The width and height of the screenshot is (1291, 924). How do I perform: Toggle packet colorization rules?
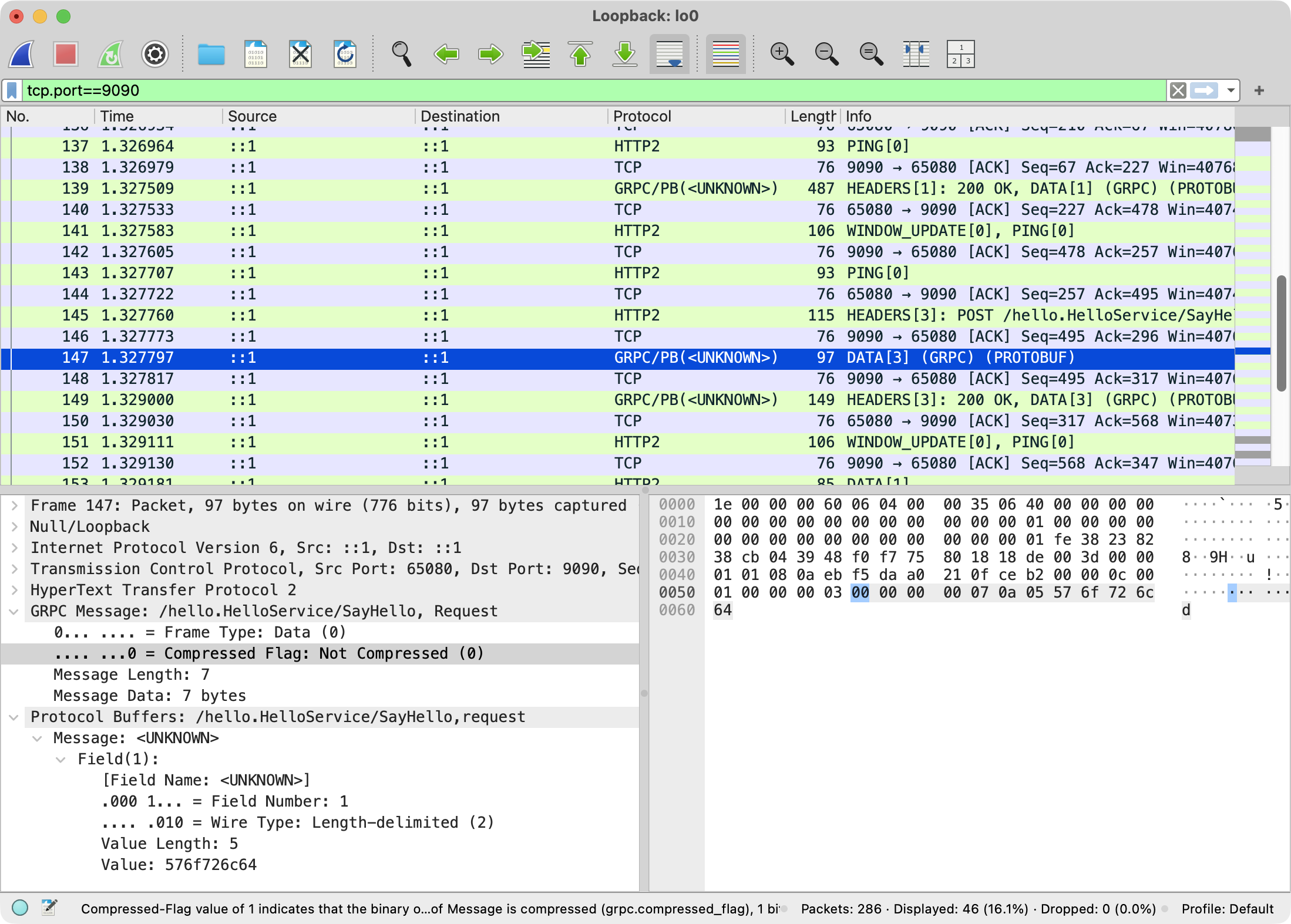point(725,55)
